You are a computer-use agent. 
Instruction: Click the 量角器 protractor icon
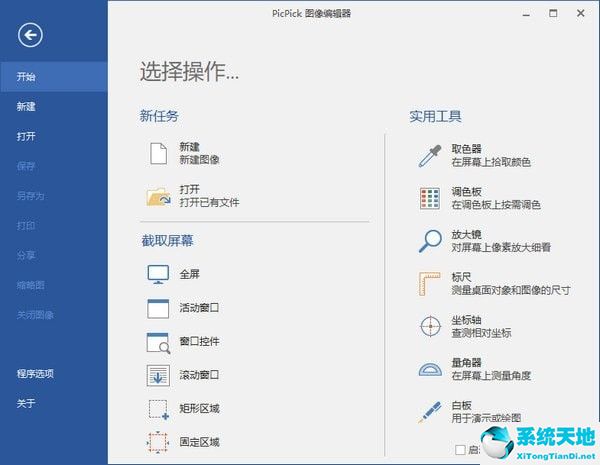[x=430, y=369]
